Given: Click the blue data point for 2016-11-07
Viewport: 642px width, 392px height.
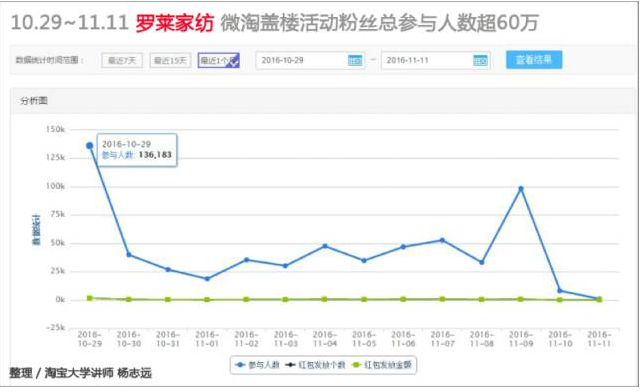Looking at the screenshot, I should (x=442, y=240).
